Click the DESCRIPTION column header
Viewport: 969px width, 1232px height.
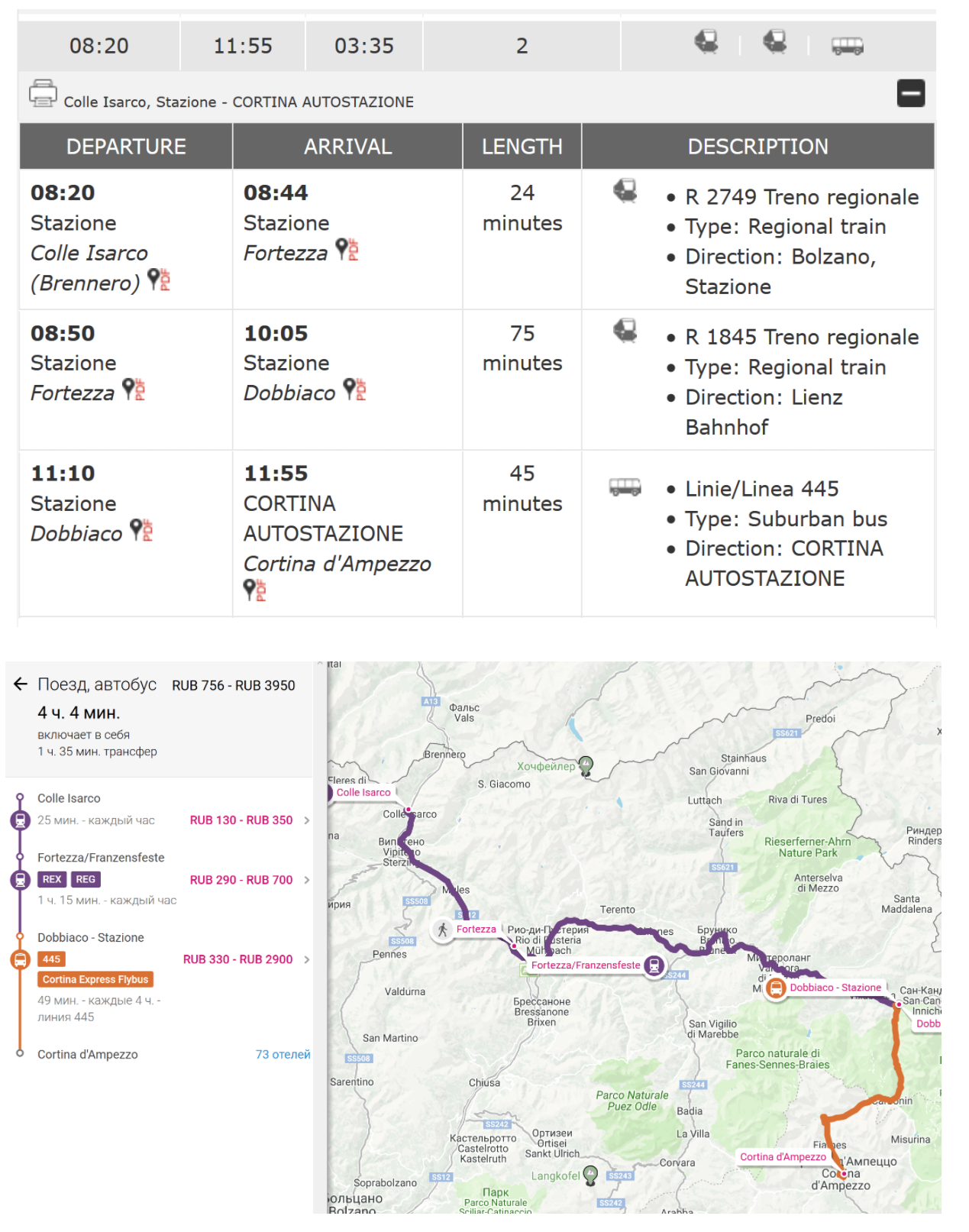click(x=757, y=147)
